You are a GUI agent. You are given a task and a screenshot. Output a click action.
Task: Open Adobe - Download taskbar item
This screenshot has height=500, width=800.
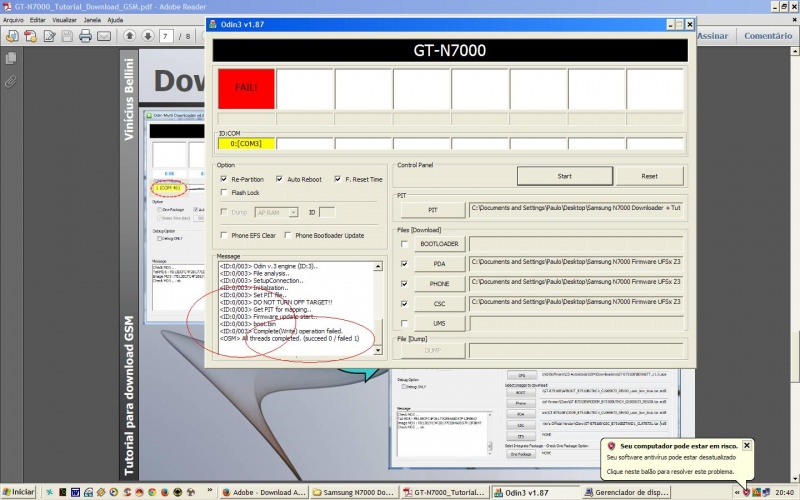[x=264, y=492]
